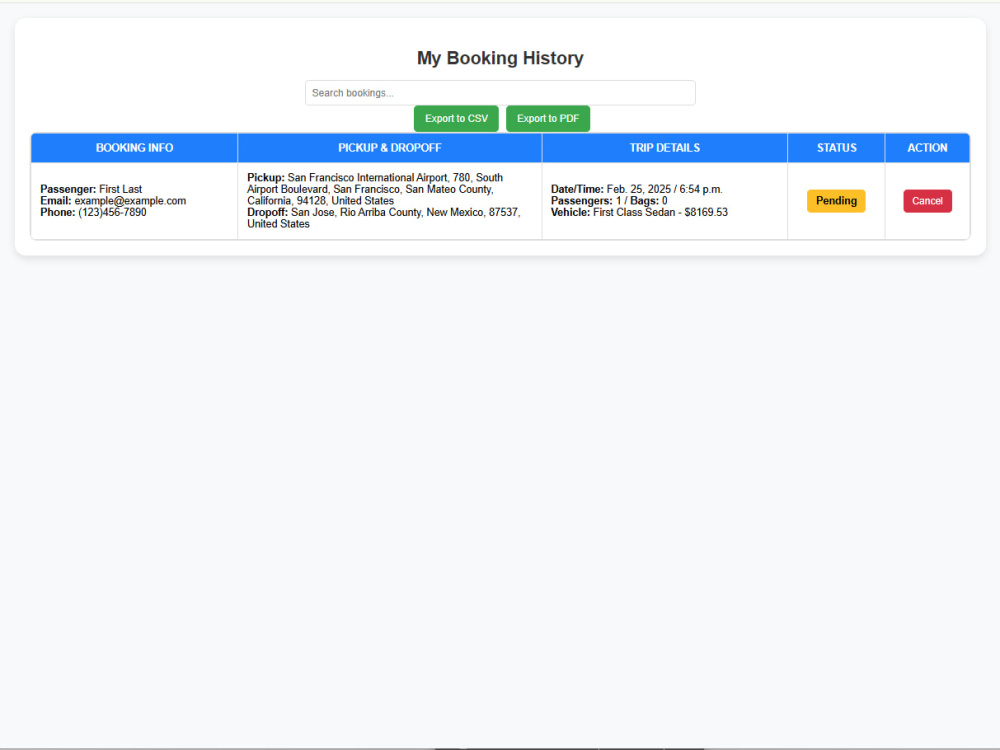Select the Pickup & Dropoff column header
This screenshot has height=750, width=1000.
(390, 148)
